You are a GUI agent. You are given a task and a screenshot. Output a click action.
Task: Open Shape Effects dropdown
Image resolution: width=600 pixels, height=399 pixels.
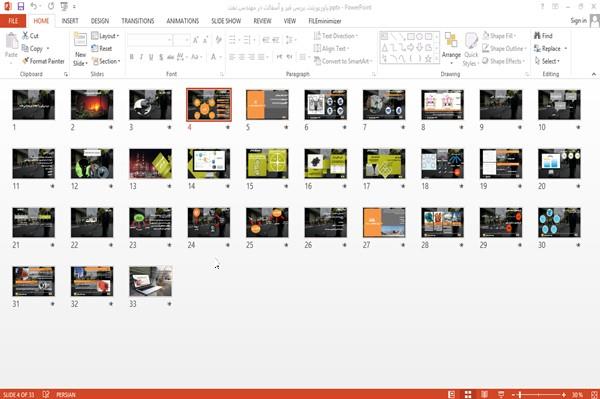[x=503, y=61]
